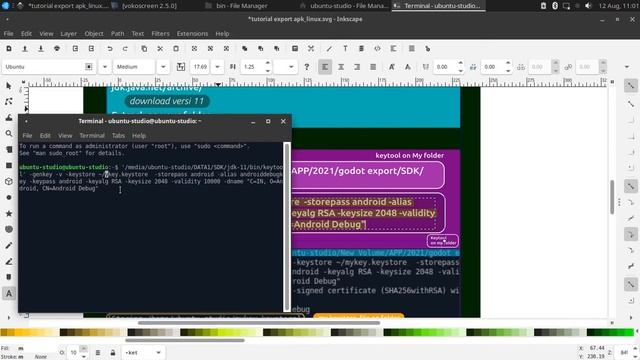640x360 pixels.
Task: Click the Bluetooth icon in system tray
Action: 555,6
